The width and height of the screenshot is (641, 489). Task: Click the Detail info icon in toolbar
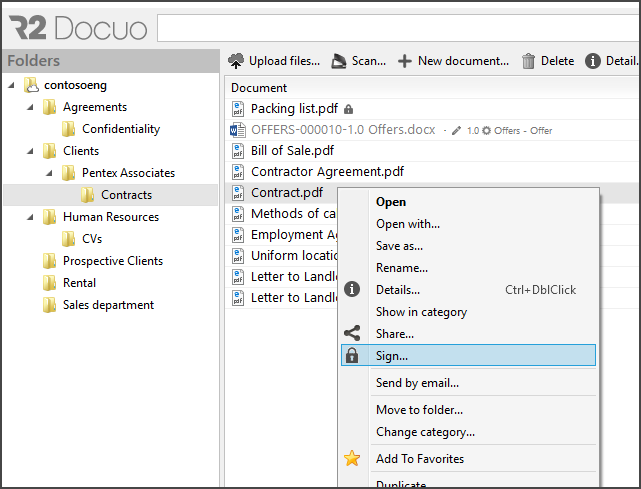click(593, 61)
